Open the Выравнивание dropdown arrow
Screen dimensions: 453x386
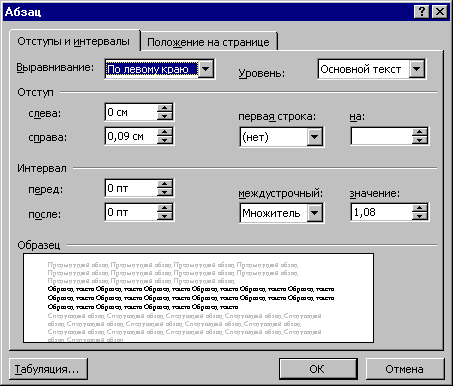206,69
